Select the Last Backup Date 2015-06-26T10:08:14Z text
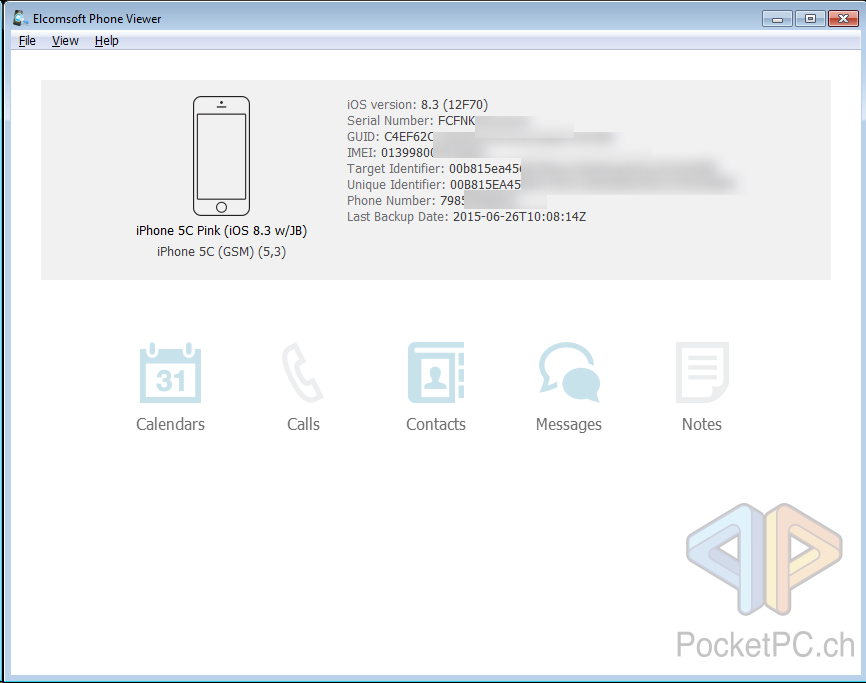 click(x=467, y=216)
